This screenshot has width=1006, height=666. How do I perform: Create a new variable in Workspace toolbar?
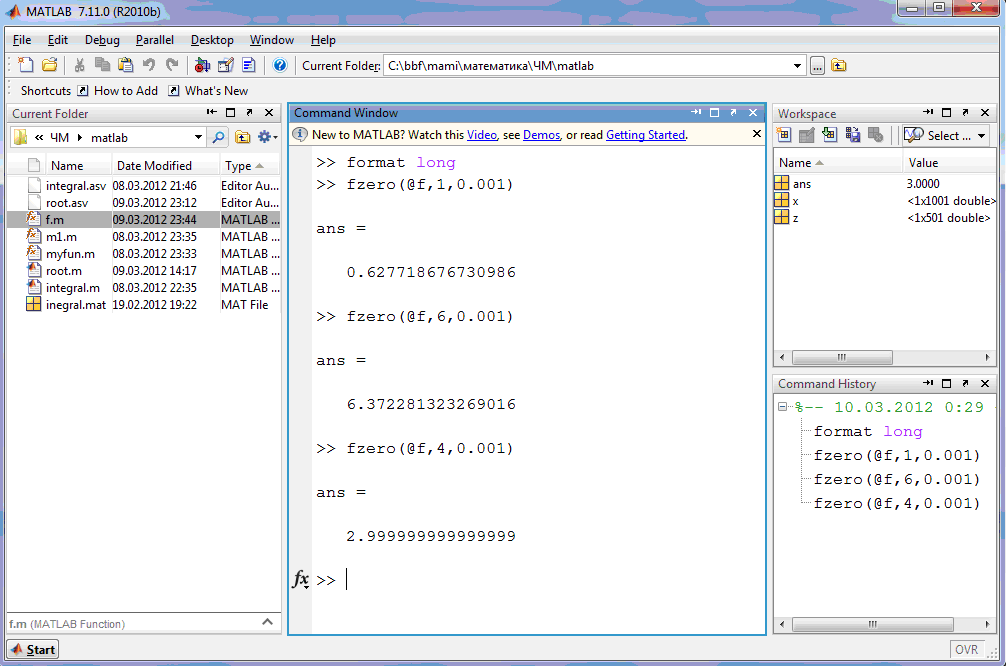click(x=783, y=135)
